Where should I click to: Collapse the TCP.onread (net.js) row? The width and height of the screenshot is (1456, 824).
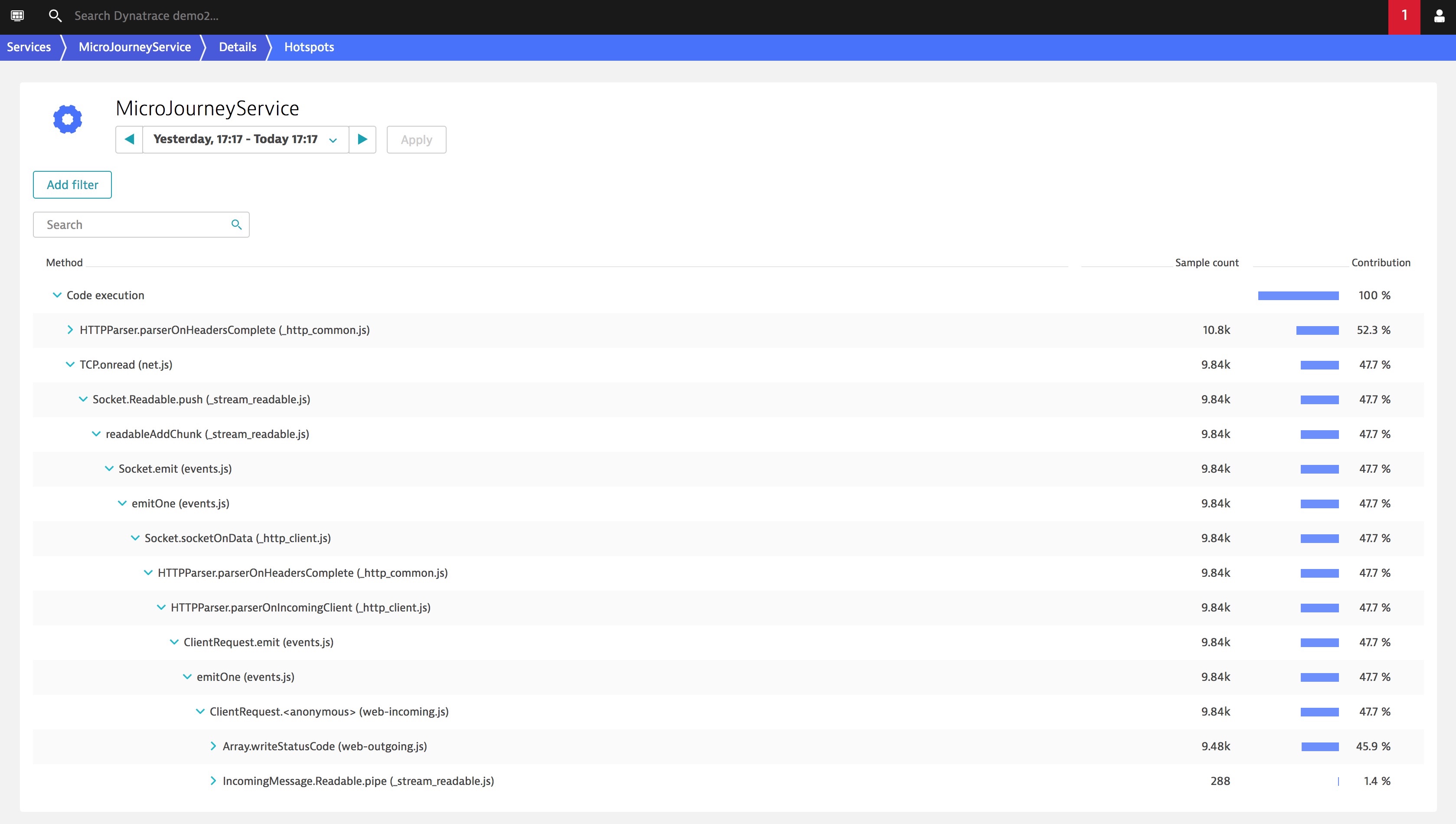(x=70, y=364)
